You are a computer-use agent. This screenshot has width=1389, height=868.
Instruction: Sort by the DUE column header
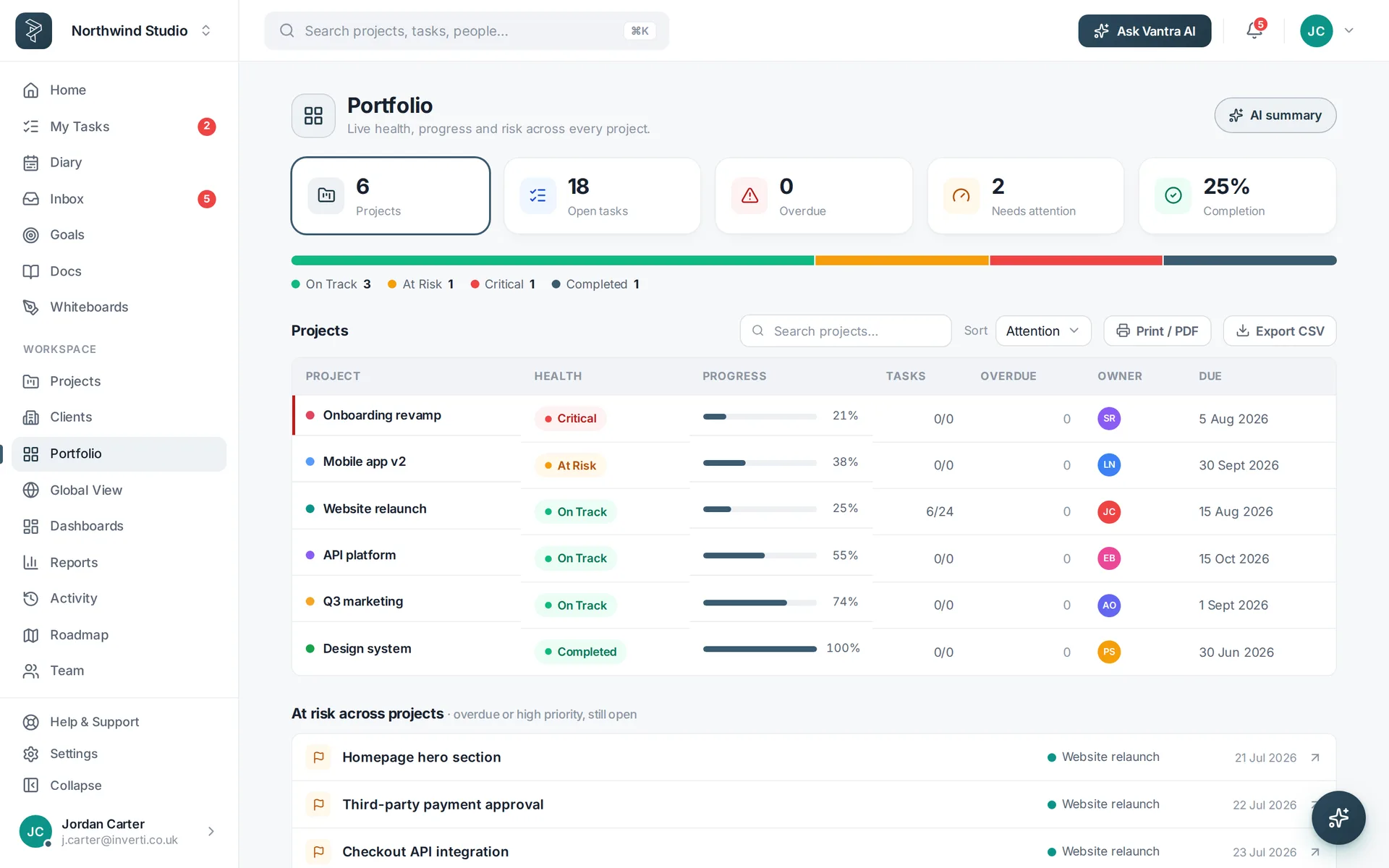1210,376
